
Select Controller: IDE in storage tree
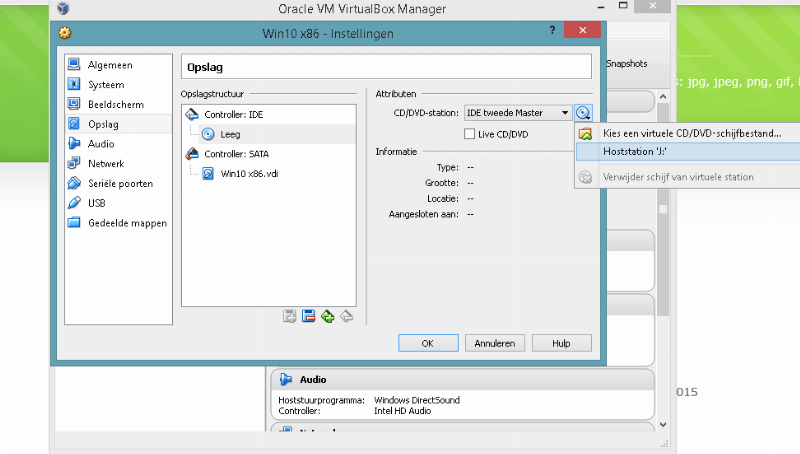point(236,115)
